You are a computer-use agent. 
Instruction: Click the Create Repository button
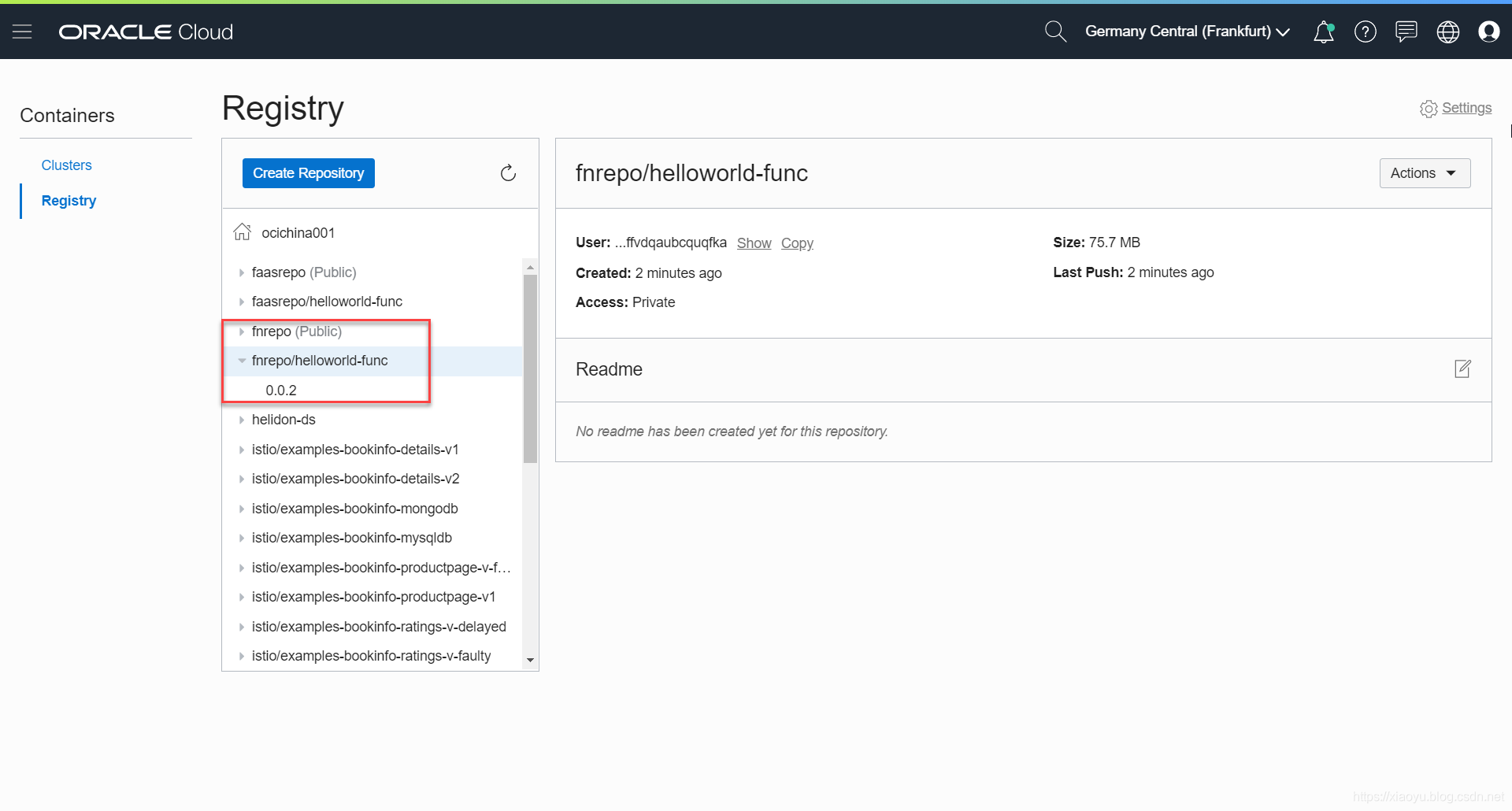coord(309,173)
